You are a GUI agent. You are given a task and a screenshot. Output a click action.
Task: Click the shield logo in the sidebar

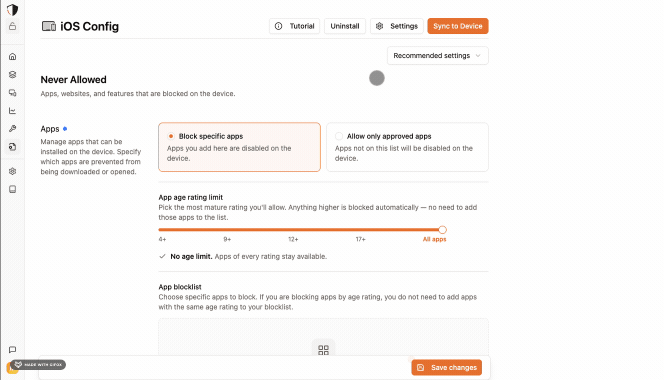(12, 9)
